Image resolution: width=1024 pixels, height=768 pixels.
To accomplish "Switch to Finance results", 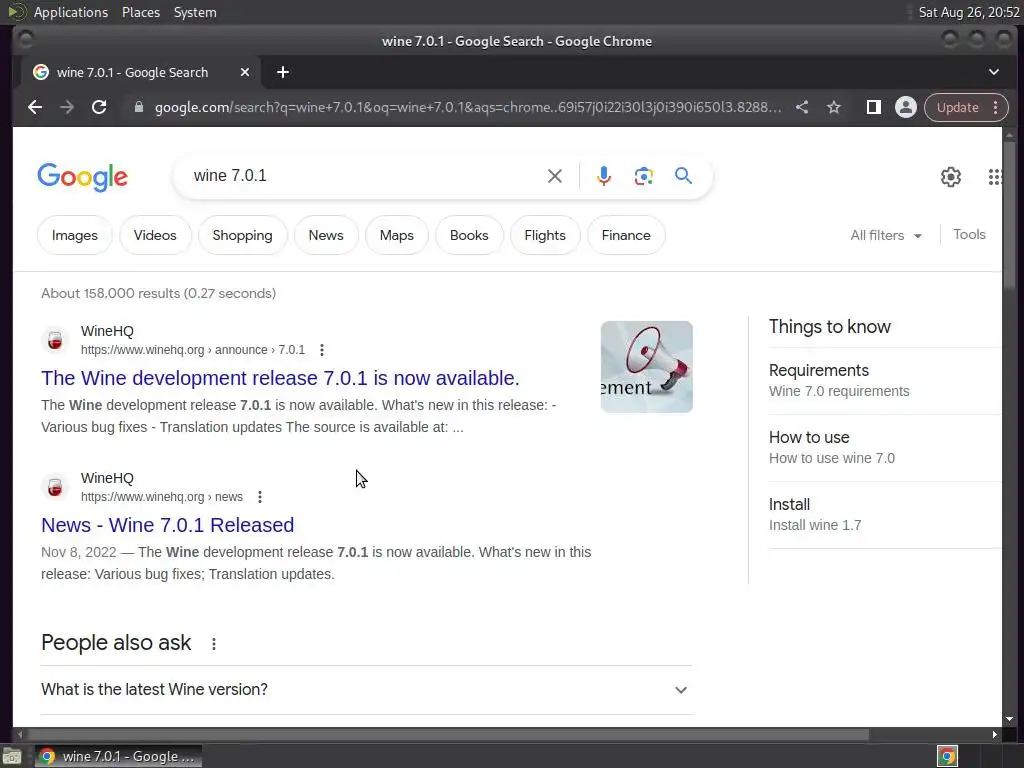I will coord(626,235).
